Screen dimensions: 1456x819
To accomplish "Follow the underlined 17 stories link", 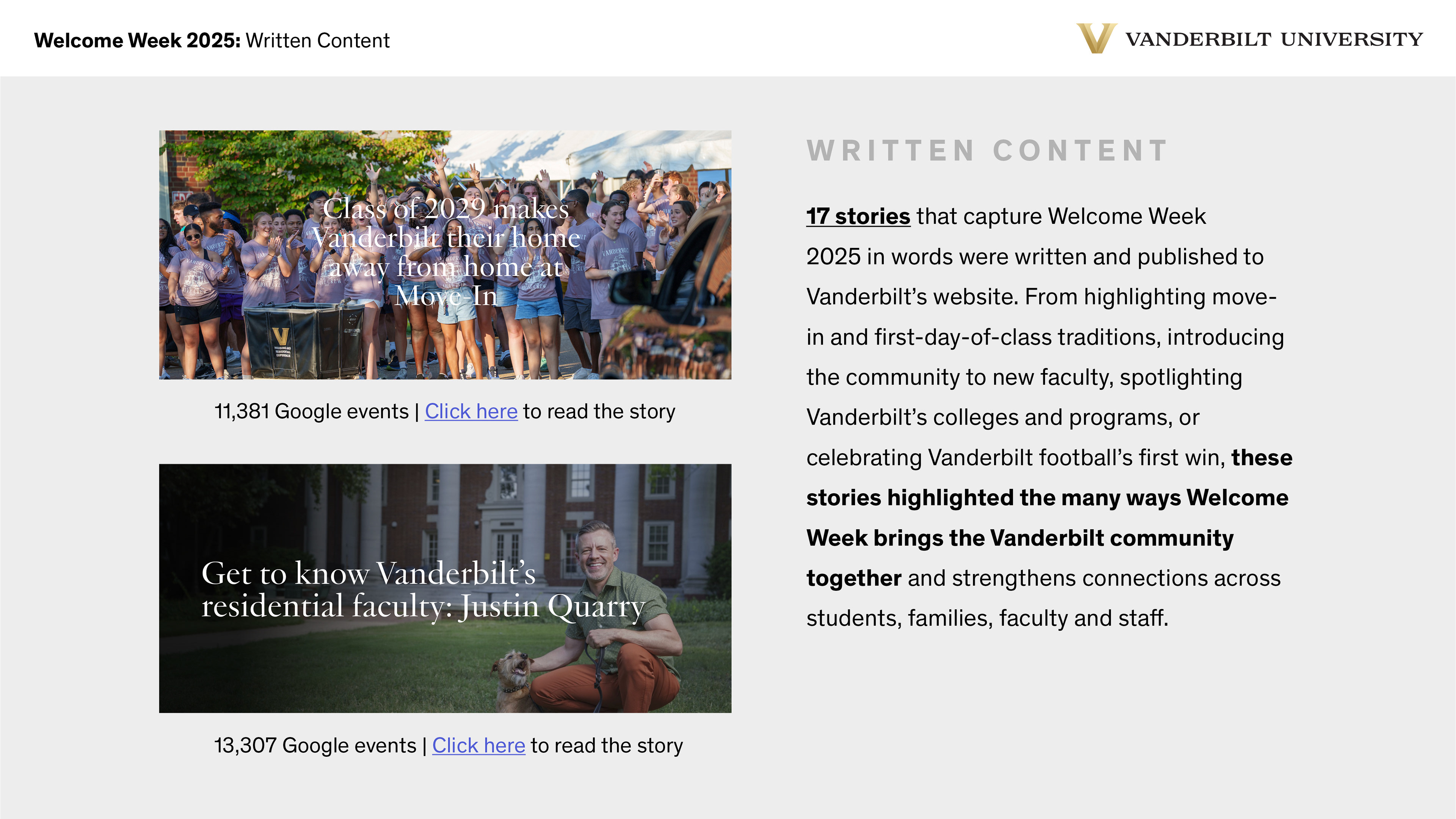I will click(x=858, y=217).
